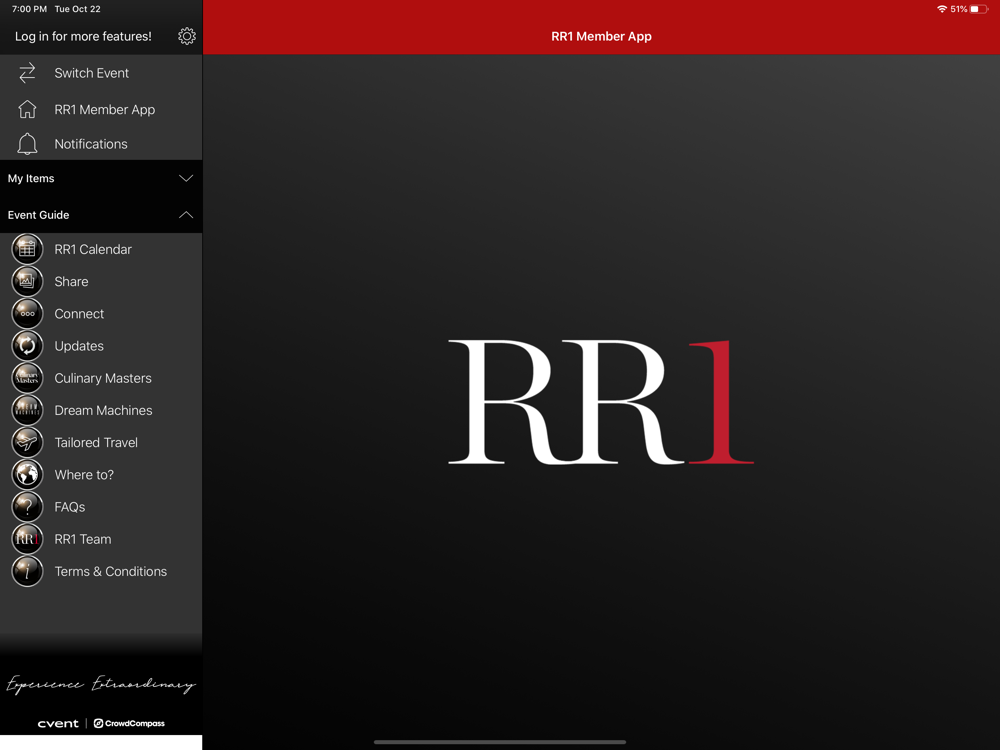The width and height of the screenshot is (1000, 750).
Task: Open the Dream Machines entry
Action: point(101,410)
